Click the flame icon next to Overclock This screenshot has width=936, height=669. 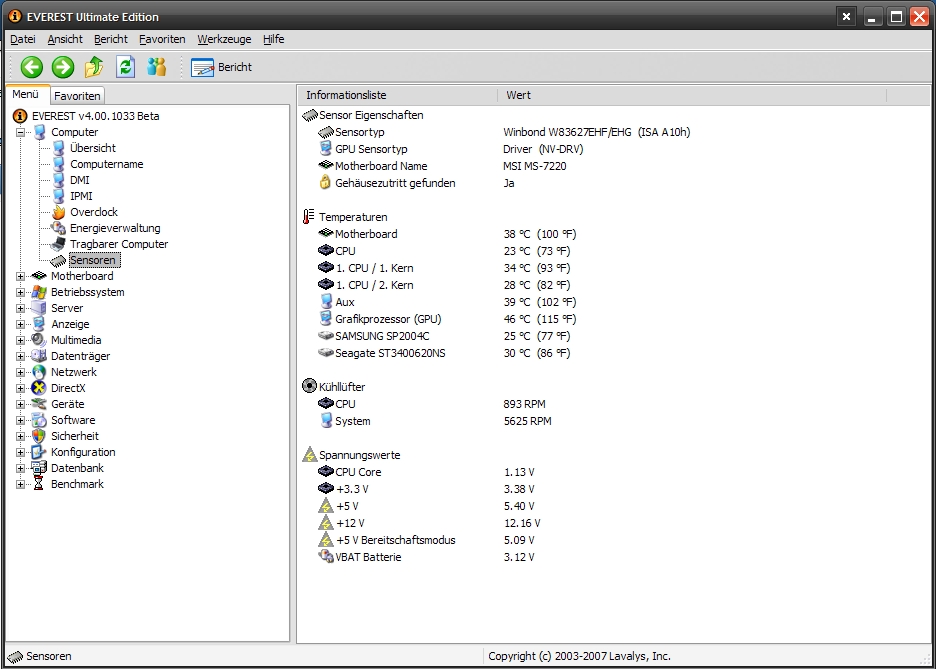point(58,212)
